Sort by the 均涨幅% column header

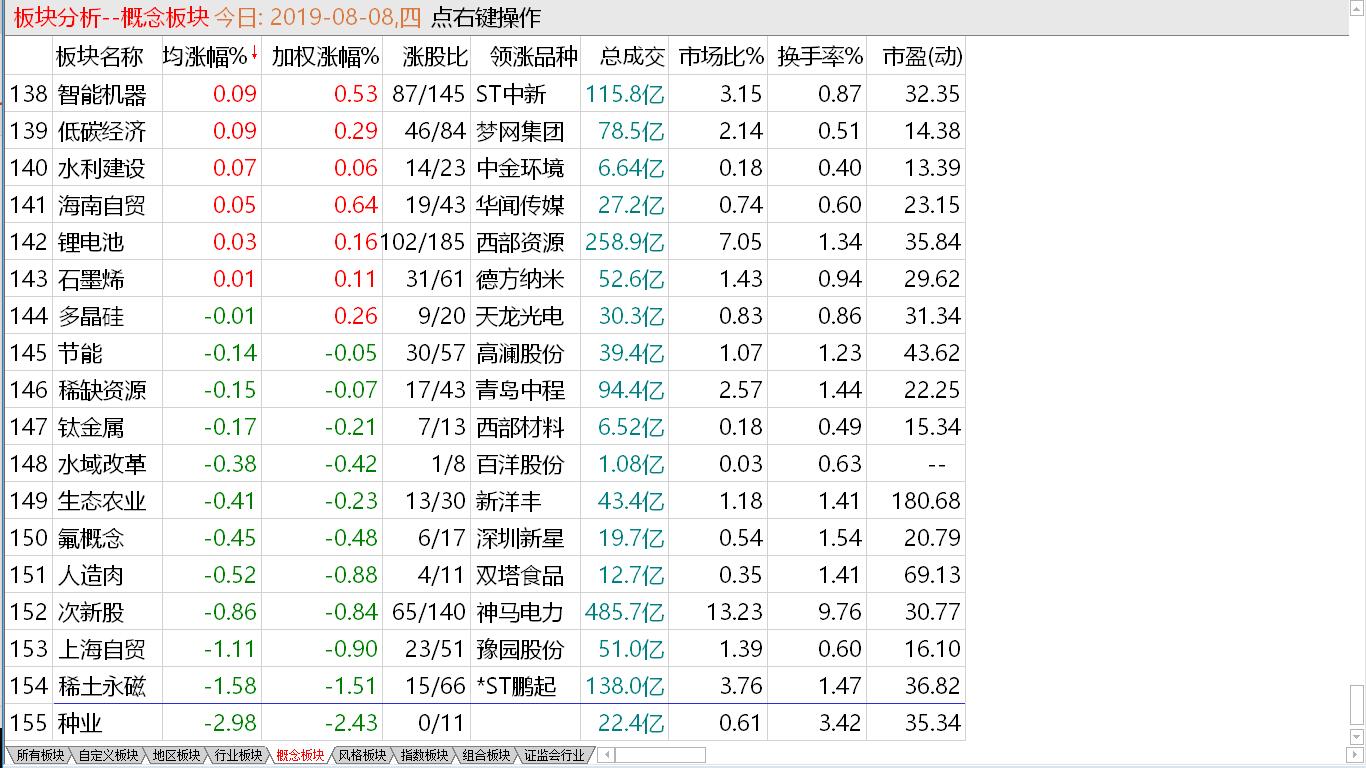[211, 57]
